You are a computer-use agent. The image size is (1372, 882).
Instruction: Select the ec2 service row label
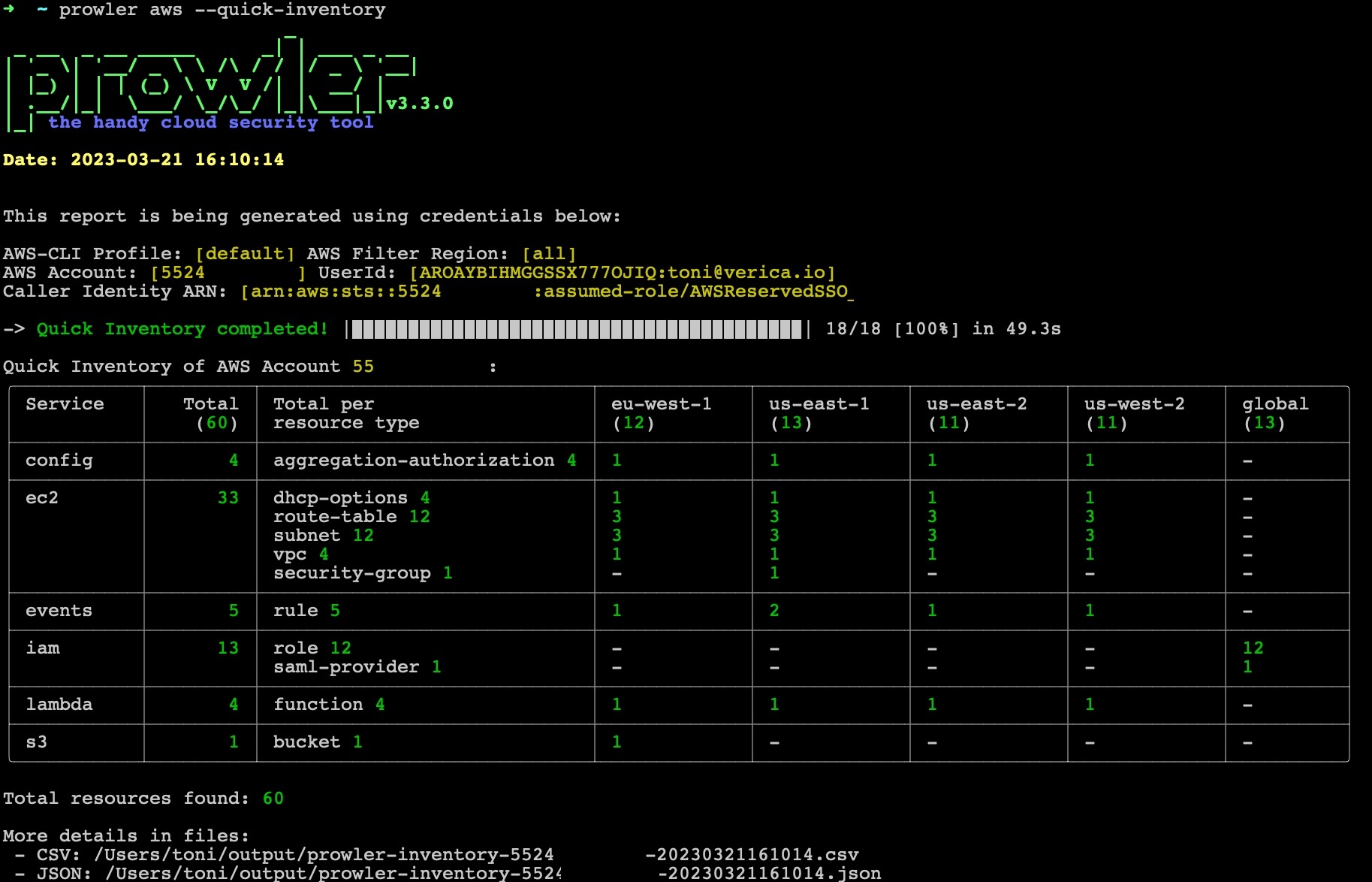[x=42, y=498]
